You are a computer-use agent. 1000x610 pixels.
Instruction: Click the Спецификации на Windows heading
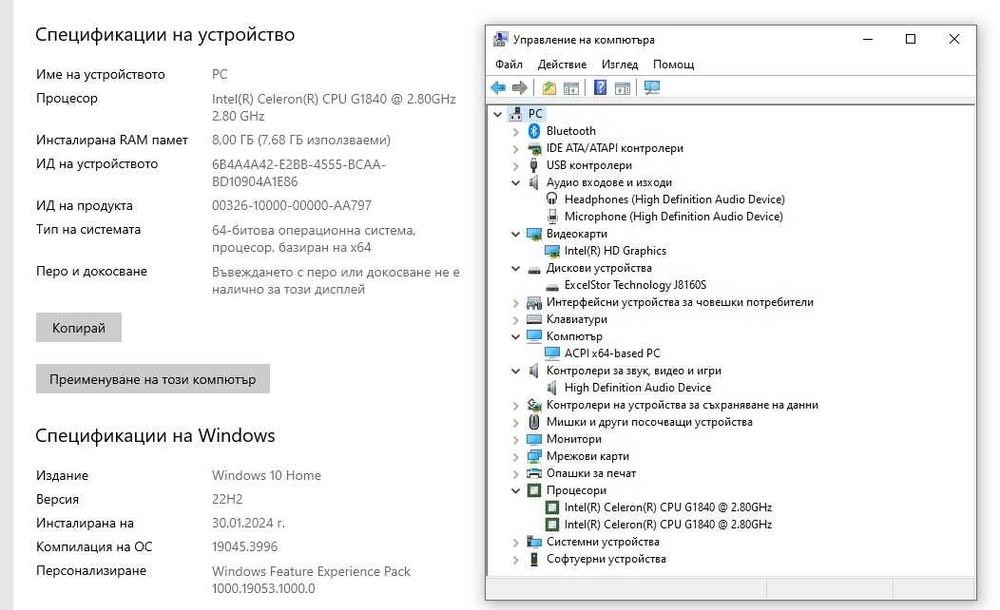[155, 436]
